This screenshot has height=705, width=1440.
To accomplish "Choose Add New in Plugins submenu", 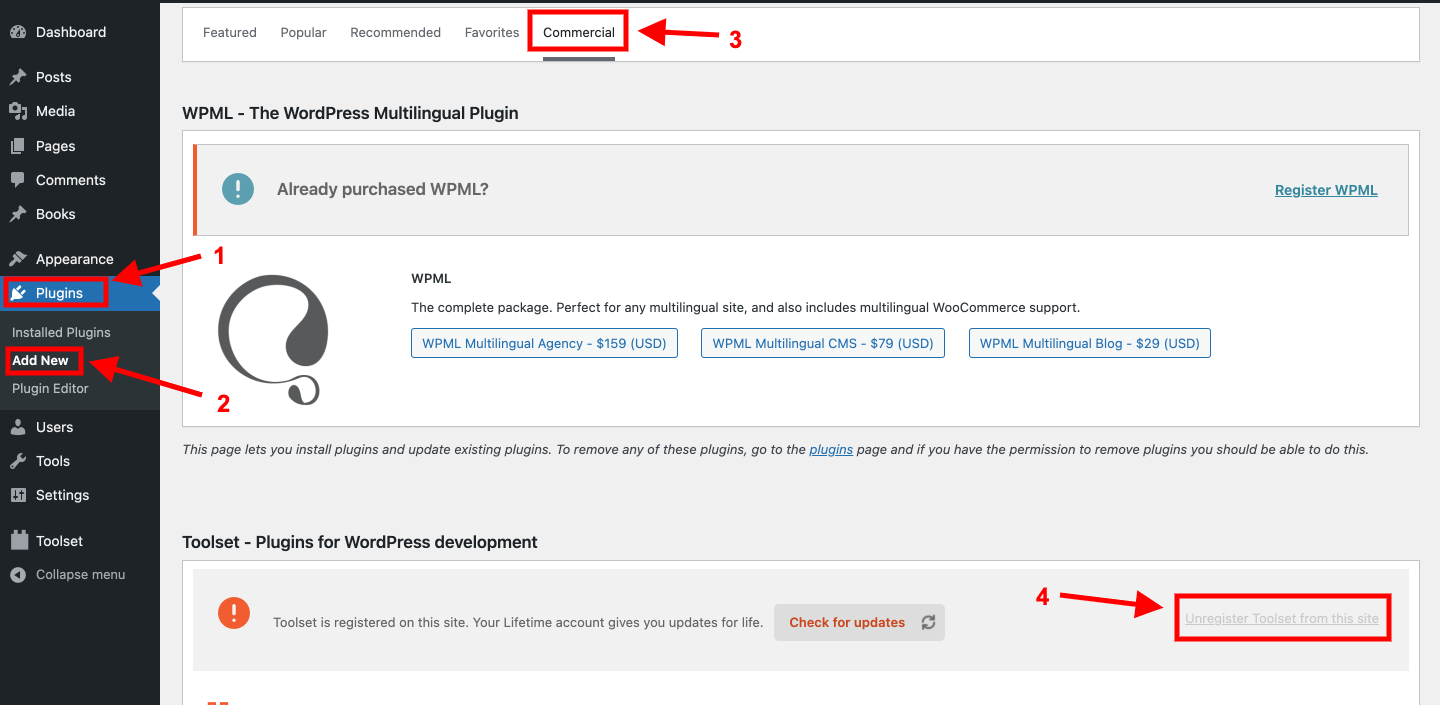I will [41, 360].
